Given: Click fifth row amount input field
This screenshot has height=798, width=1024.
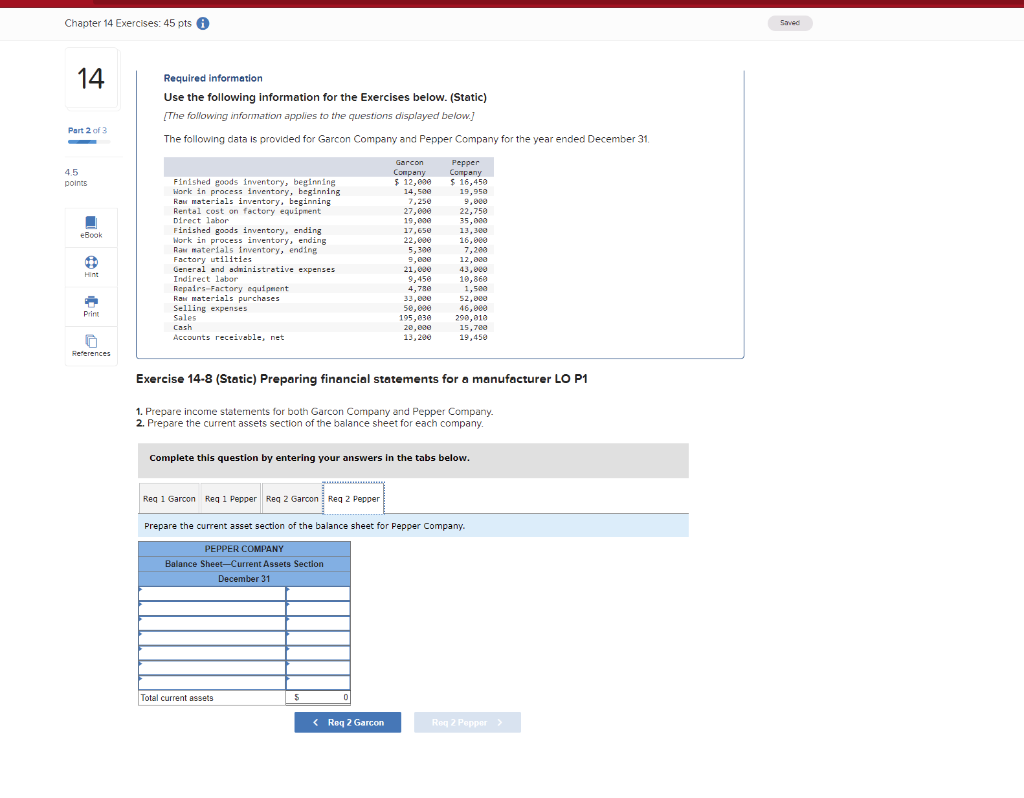Looking at the screenshot, I should click(x=318, y=653).
